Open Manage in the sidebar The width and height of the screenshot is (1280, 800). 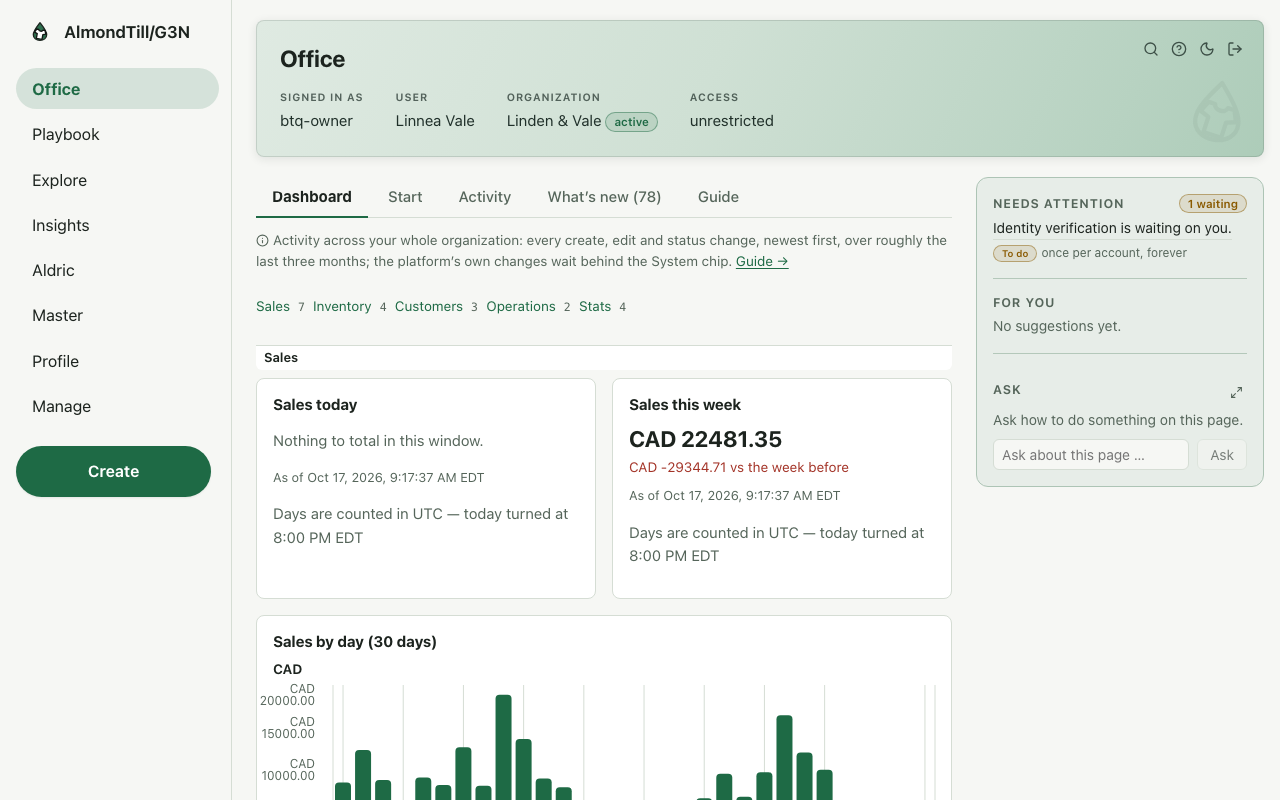pyautogui.click(x=117, y=406)
